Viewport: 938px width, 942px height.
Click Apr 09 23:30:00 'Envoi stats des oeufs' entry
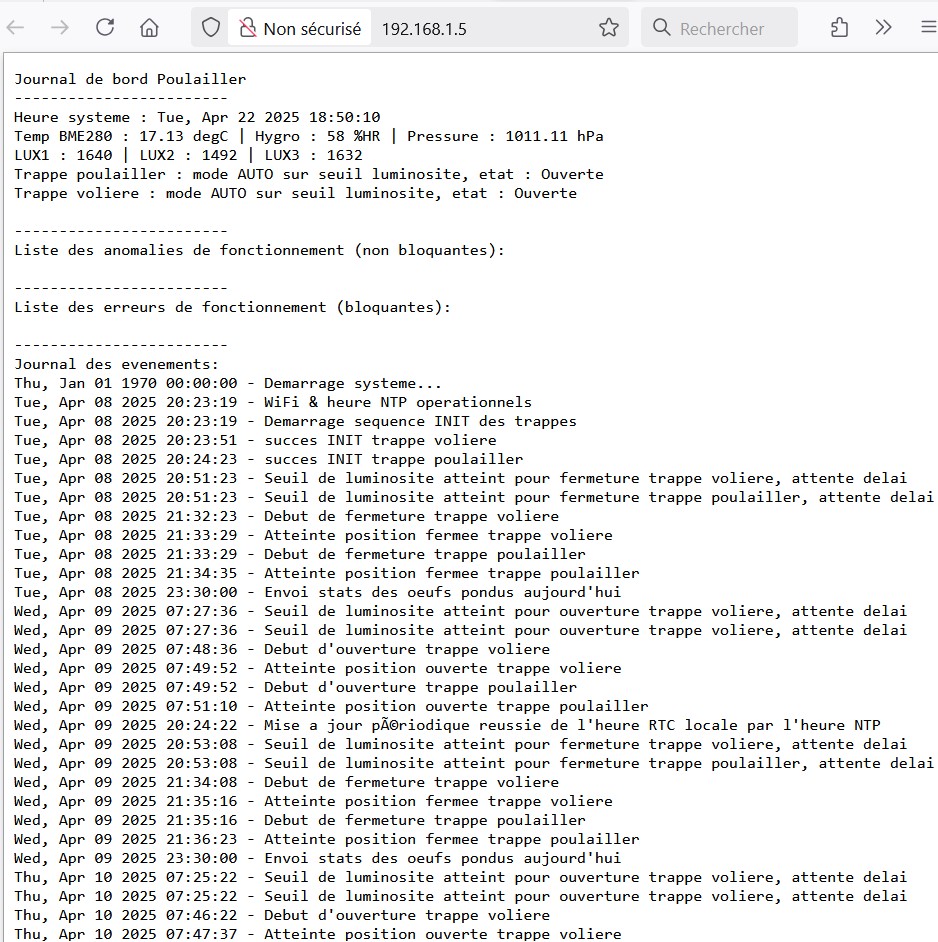point(318,858)
